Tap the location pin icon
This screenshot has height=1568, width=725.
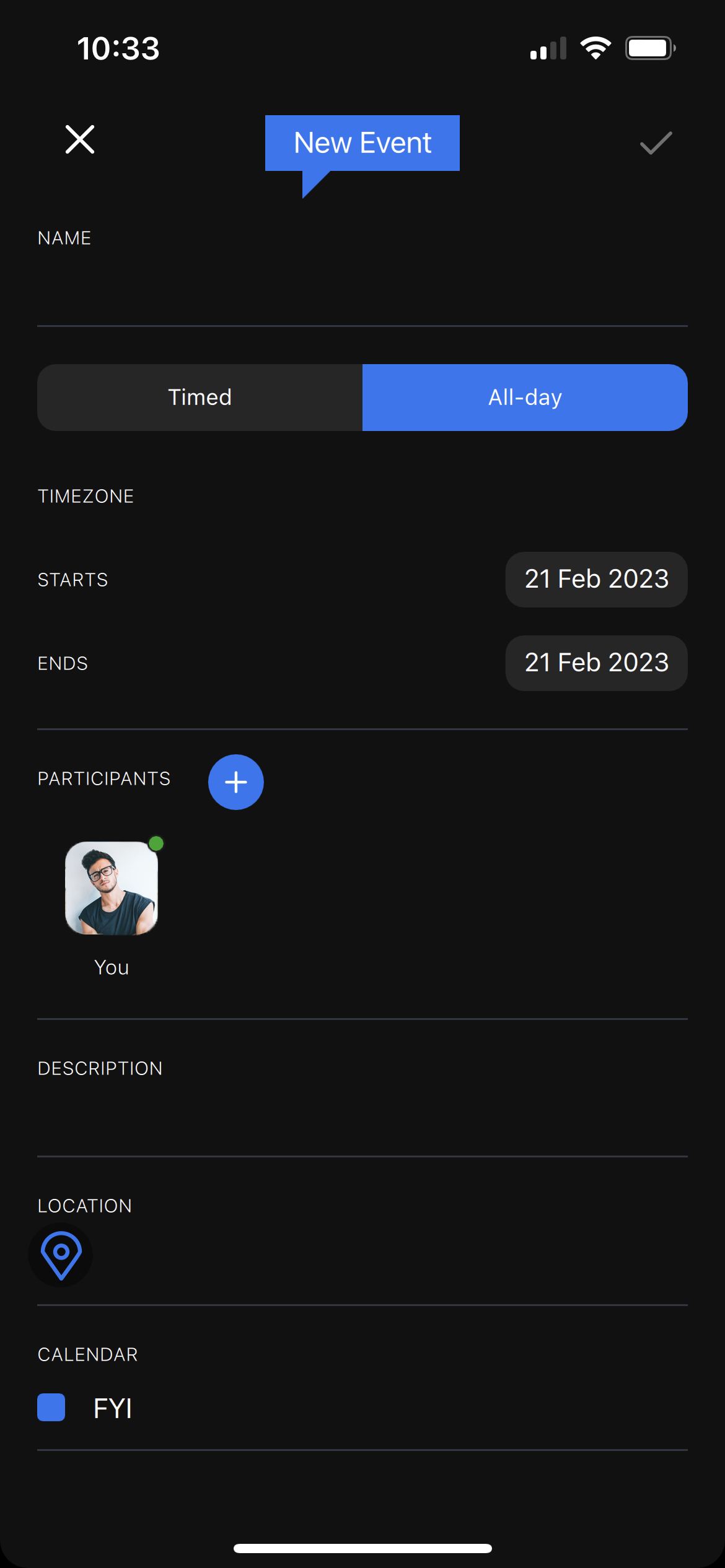[x=61, y=1255]
